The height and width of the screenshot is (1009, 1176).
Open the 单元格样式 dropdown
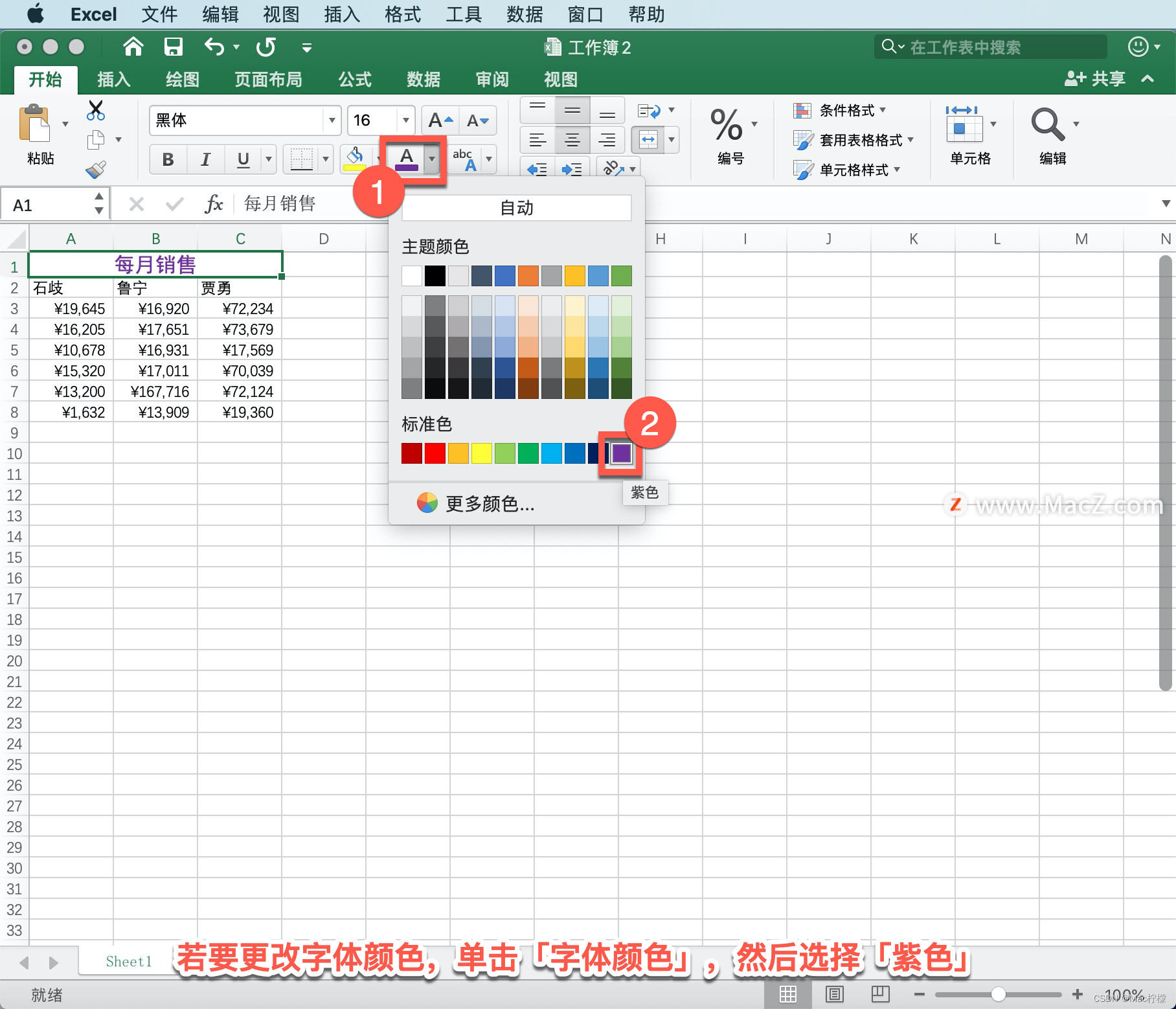click(847, 170)
